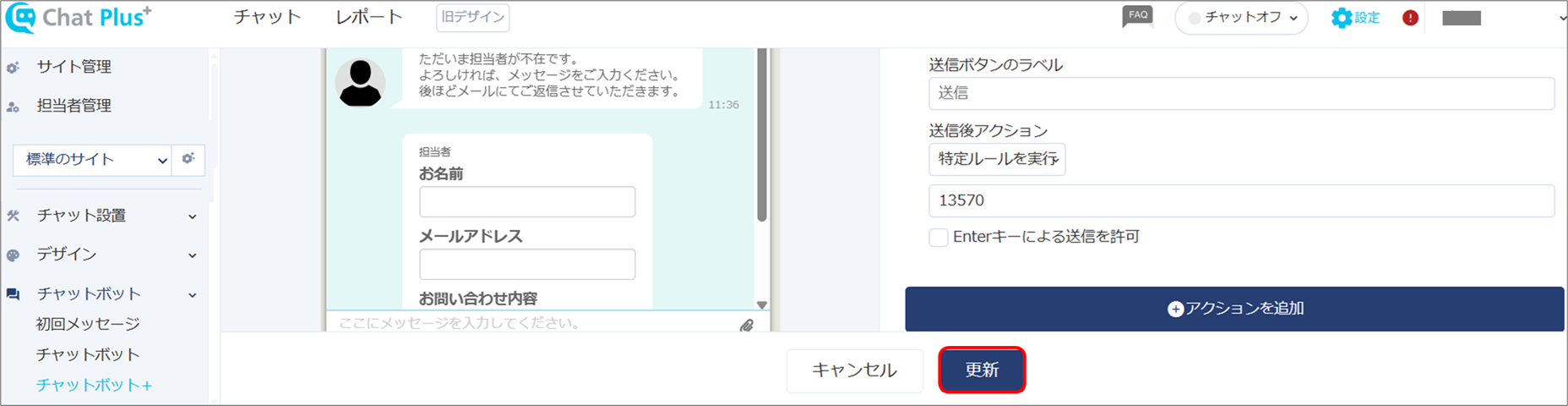Click the キャンセル button
1568x406 pixels.
[854, 370]
